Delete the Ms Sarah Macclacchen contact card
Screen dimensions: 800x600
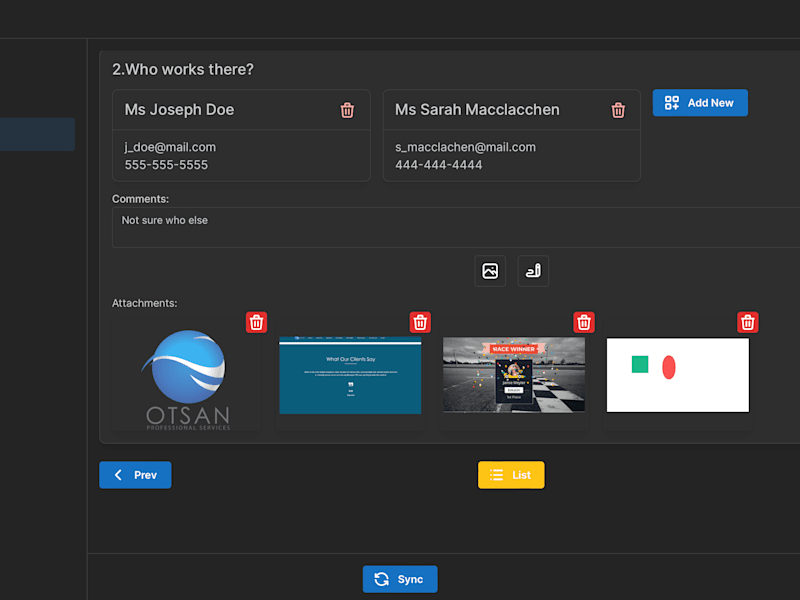click(618, 110)
